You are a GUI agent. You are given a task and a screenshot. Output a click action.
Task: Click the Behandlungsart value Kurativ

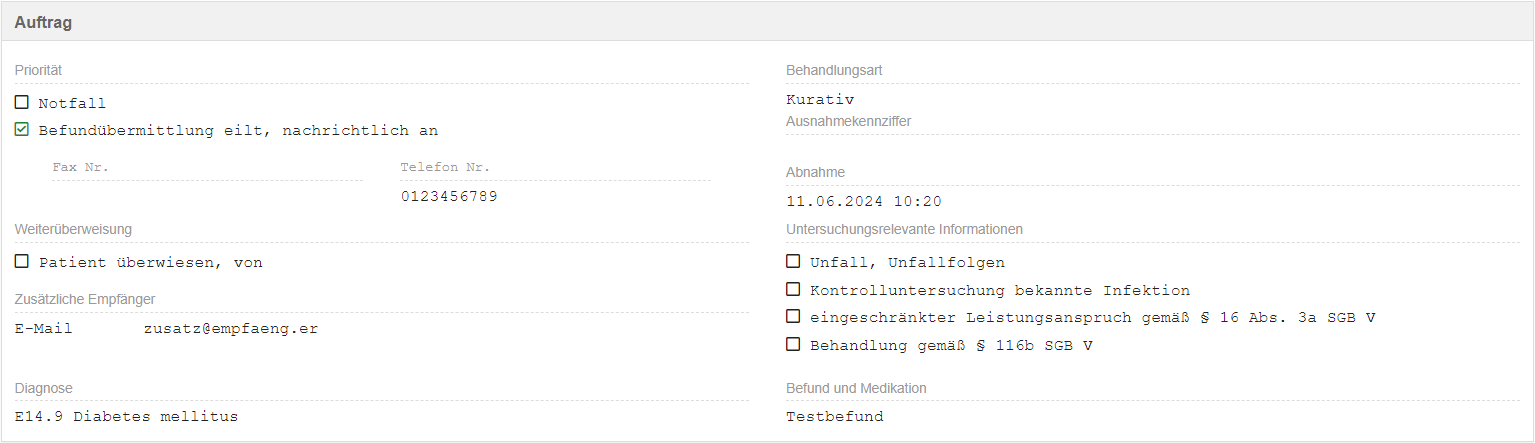tap(820, 99)
